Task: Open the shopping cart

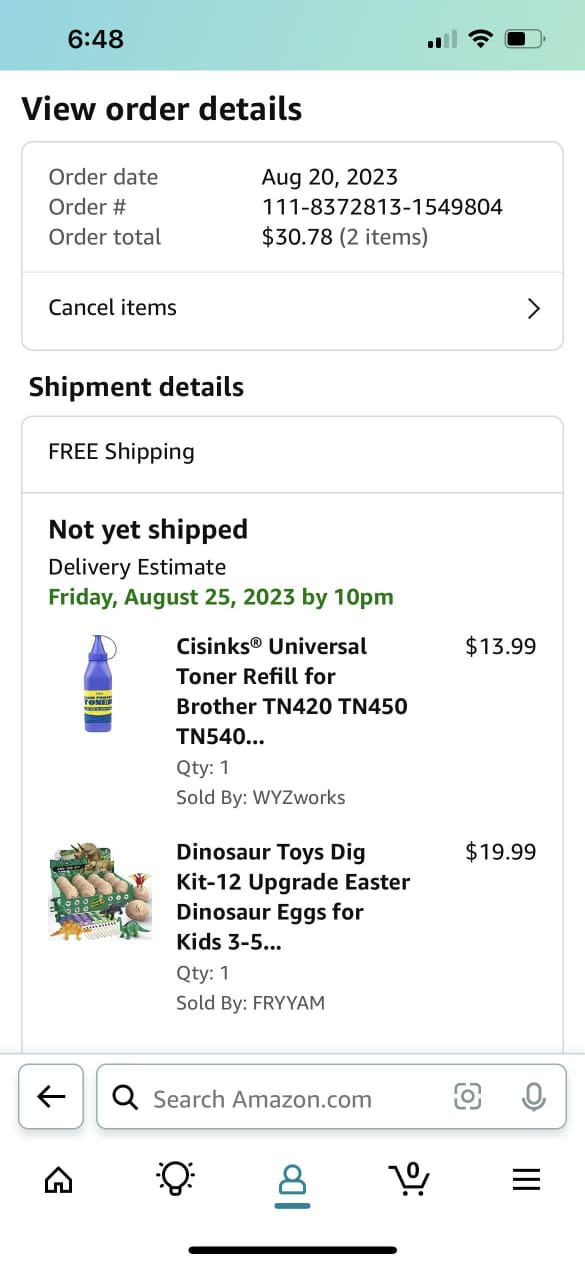Action: 409,1179
